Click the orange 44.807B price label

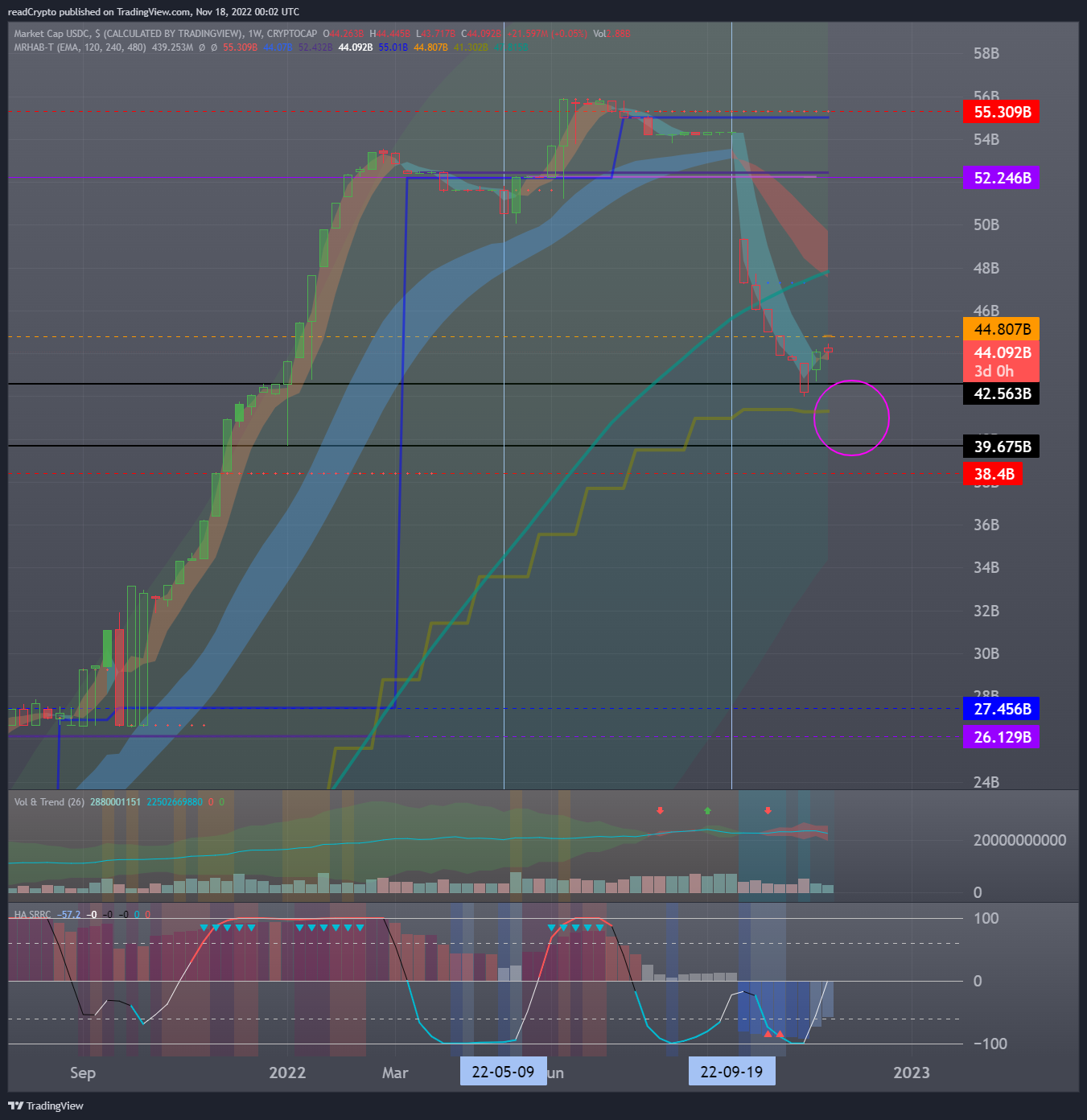(1001, 329)
